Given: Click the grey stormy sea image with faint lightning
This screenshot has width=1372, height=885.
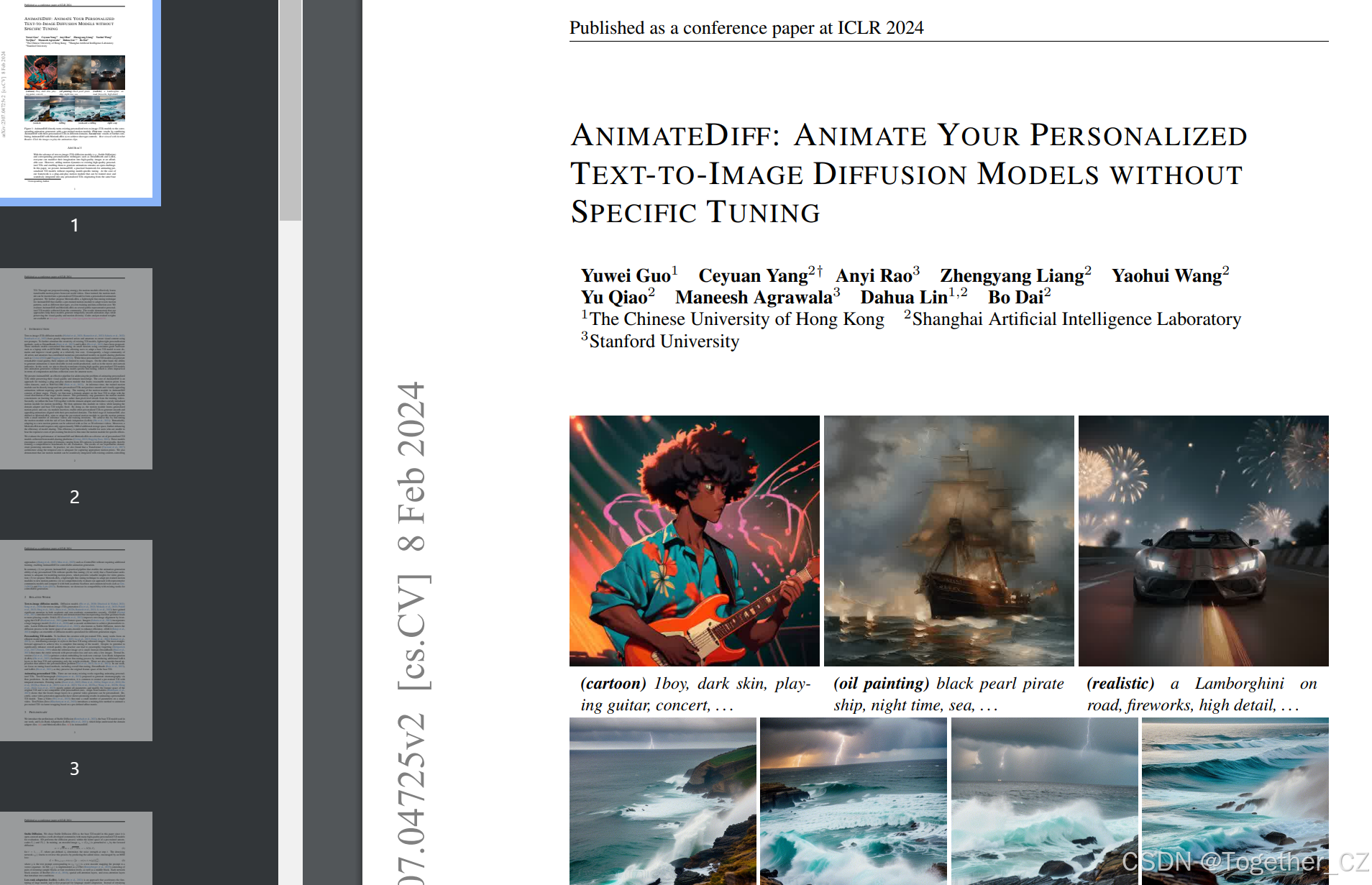Looking at the screenshot, I should (1045, 801).
